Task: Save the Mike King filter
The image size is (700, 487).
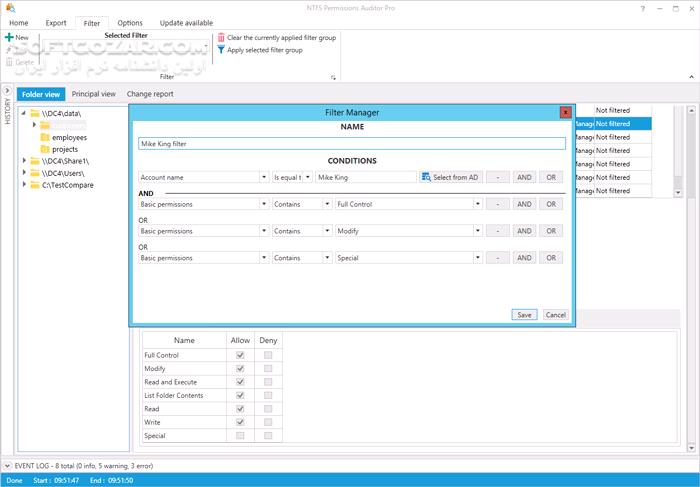Action: (x=524, y=314)
